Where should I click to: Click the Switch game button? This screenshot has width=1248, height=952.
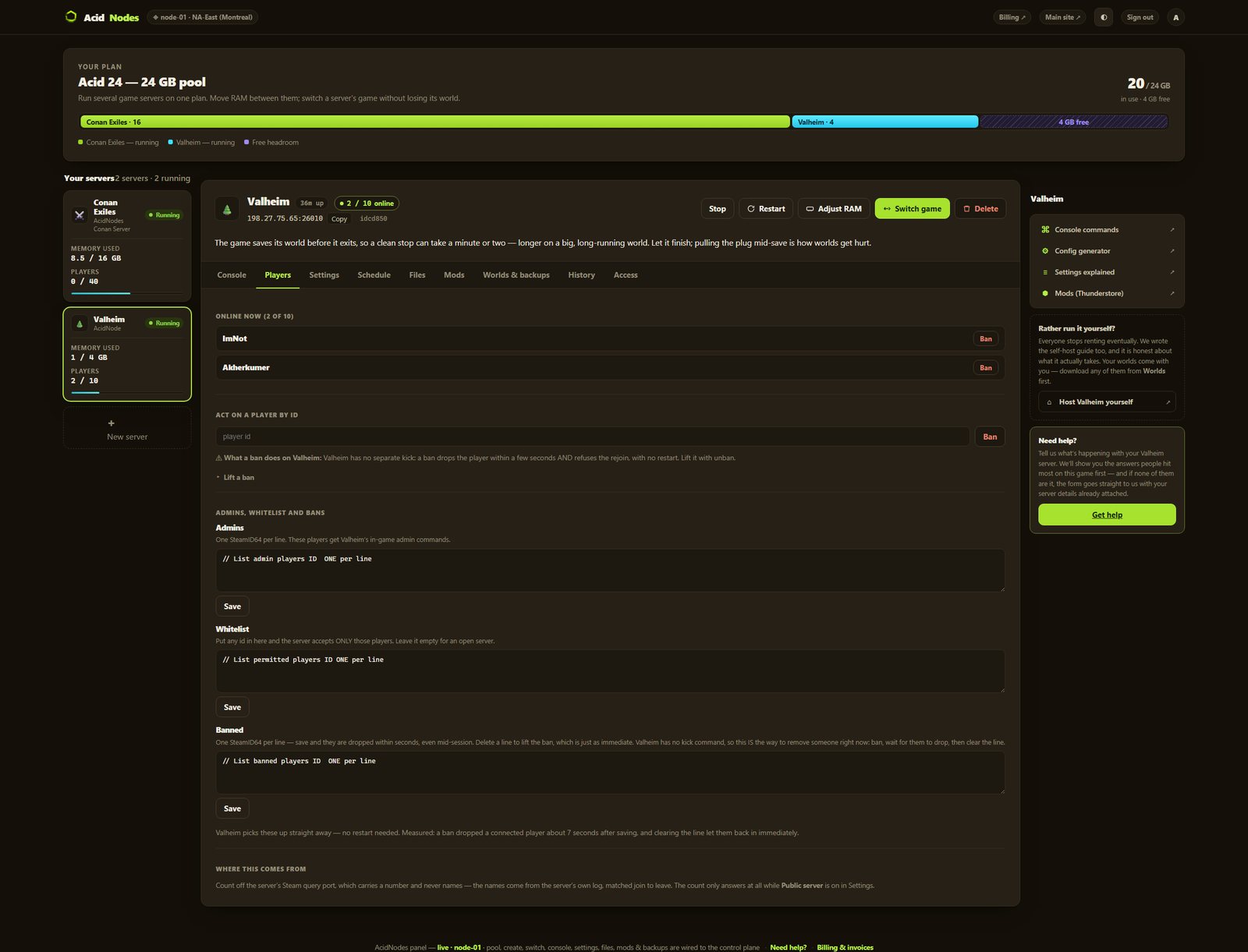coord(913,209)
